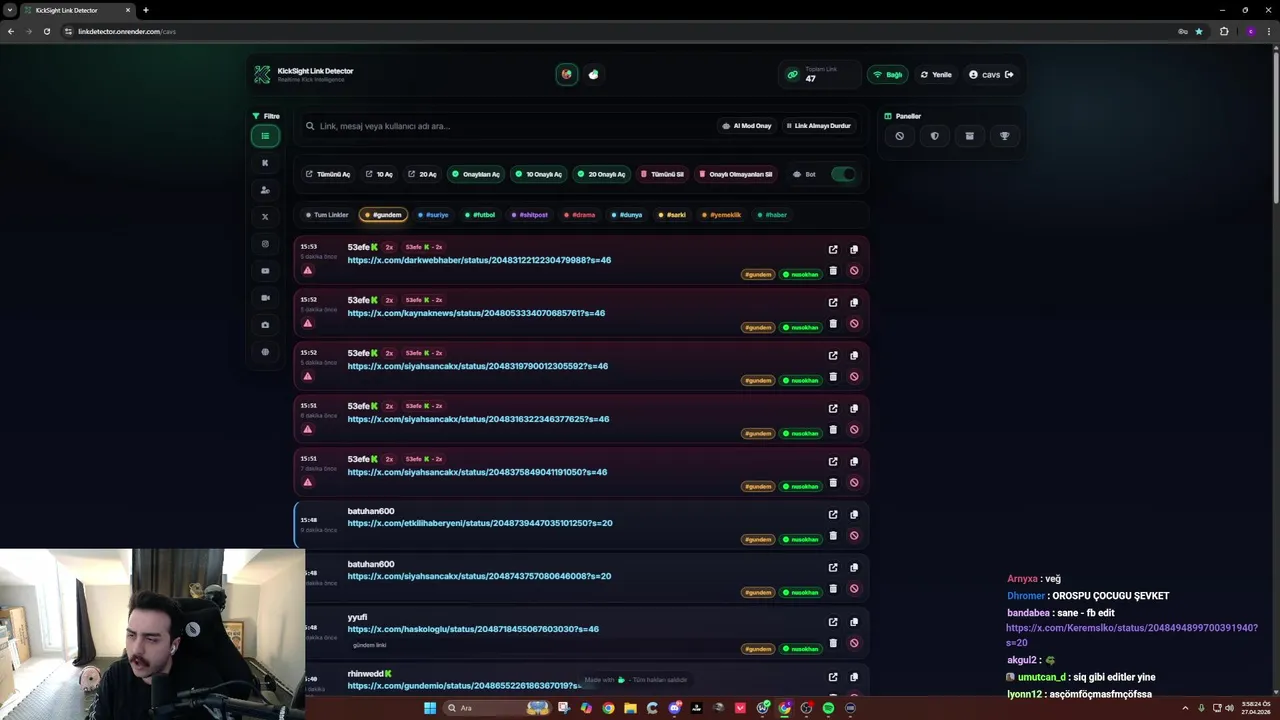Select the #gundem category tab

(383, 215)
